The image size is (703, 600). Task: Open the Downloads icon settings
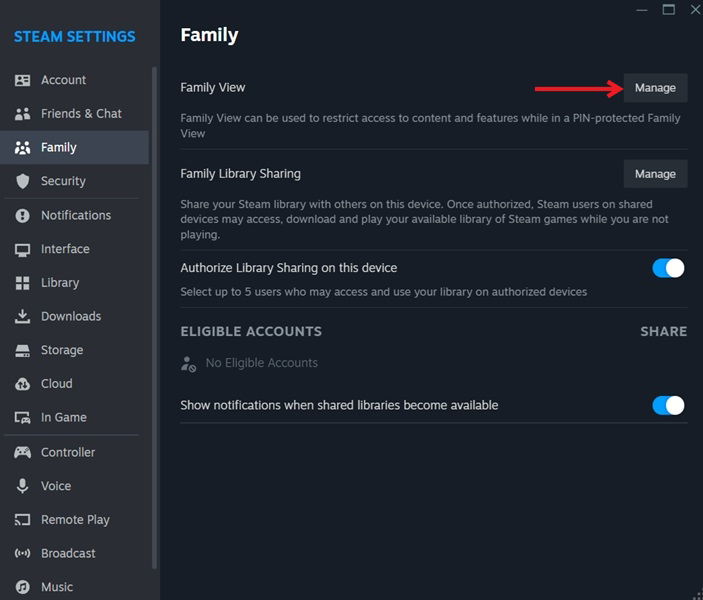(22, 316)
